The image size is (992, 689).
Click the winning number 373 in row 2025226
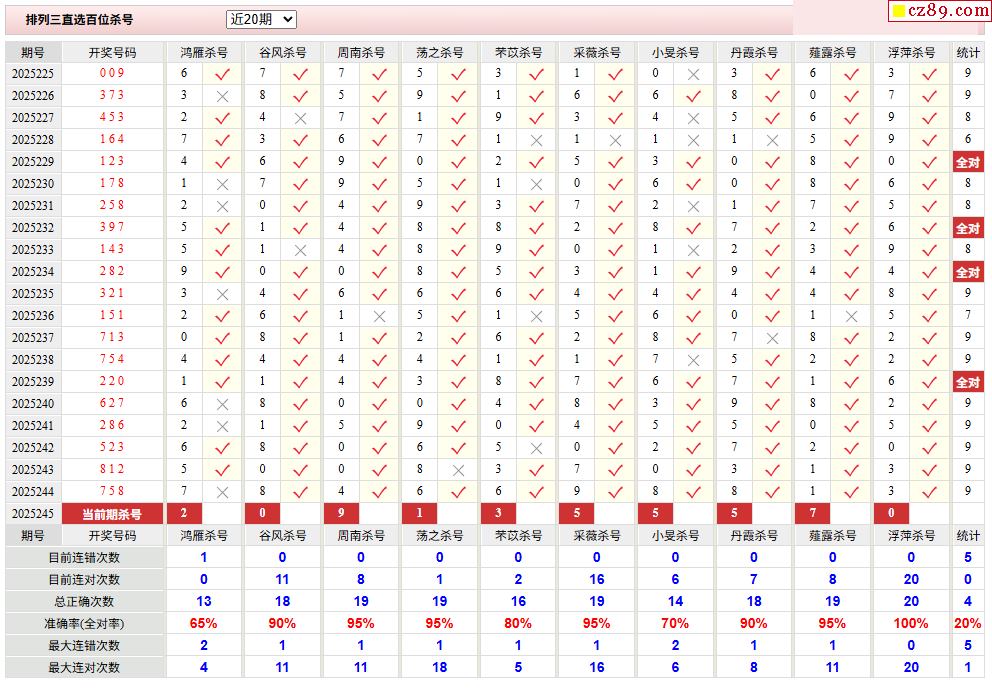pos(112,95)
